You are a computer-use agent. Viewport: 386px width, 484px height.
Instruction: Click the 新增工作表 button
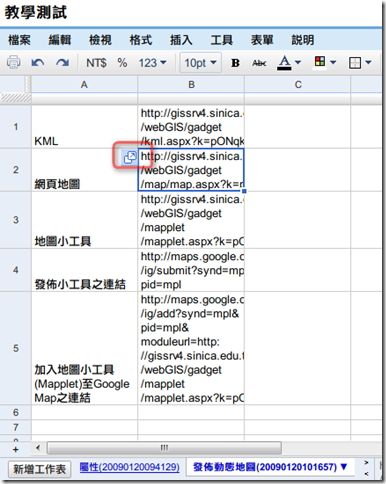click(39, 469)
